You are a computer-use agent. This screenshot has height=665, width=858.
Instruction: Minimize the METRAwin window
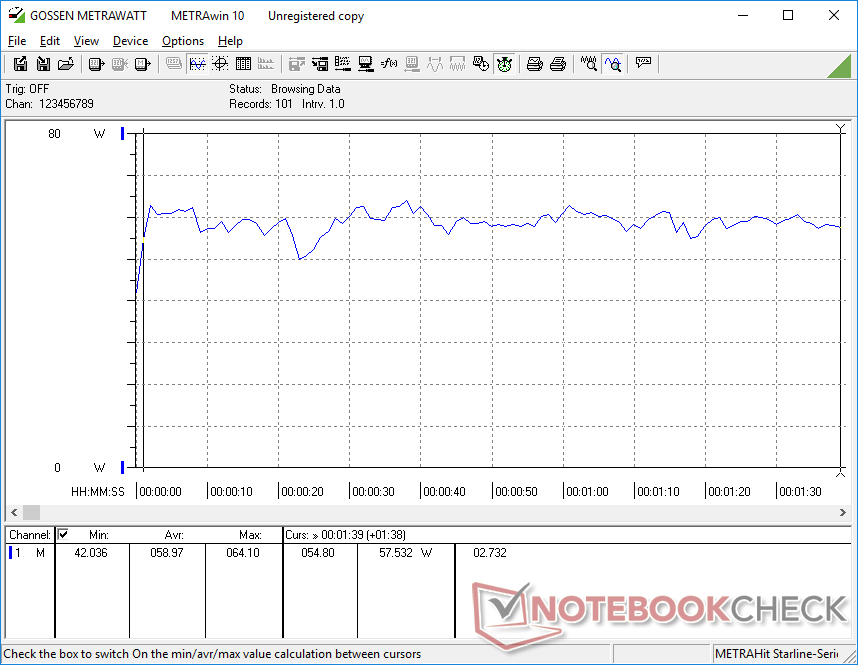pos(743,15)
